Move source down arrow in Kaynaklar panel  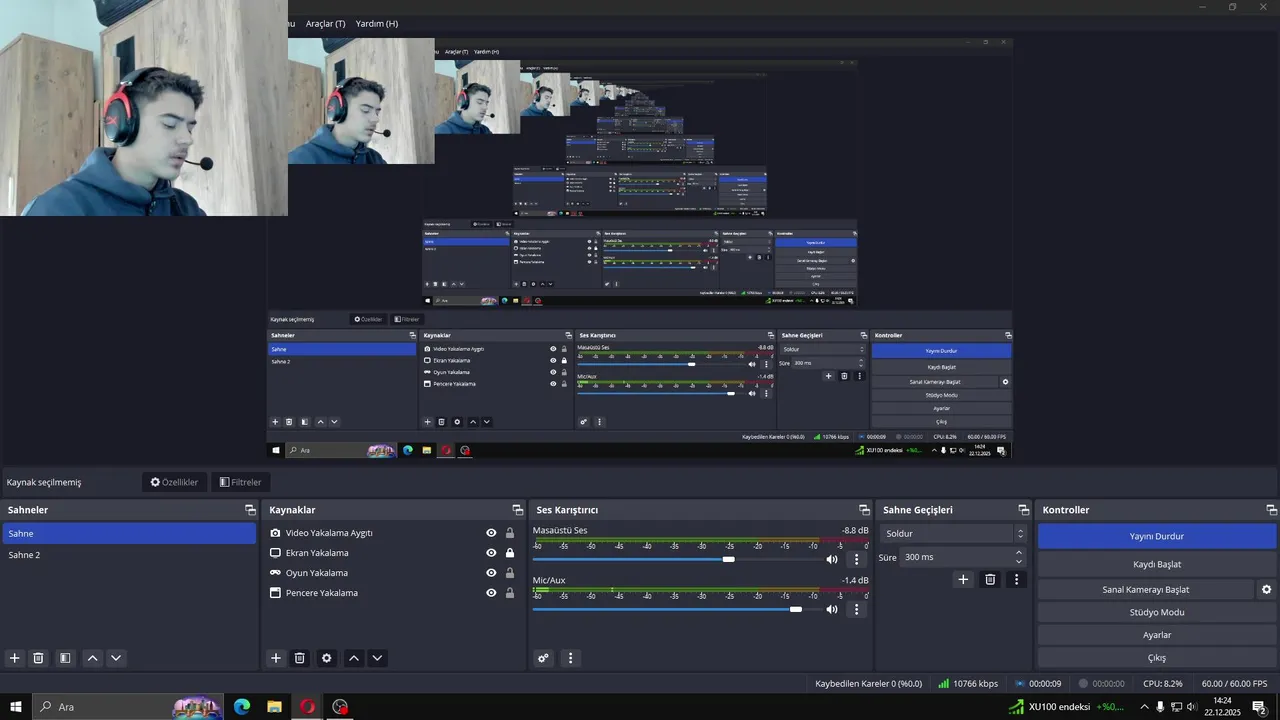pyautogui.click(x=377, y=658)
